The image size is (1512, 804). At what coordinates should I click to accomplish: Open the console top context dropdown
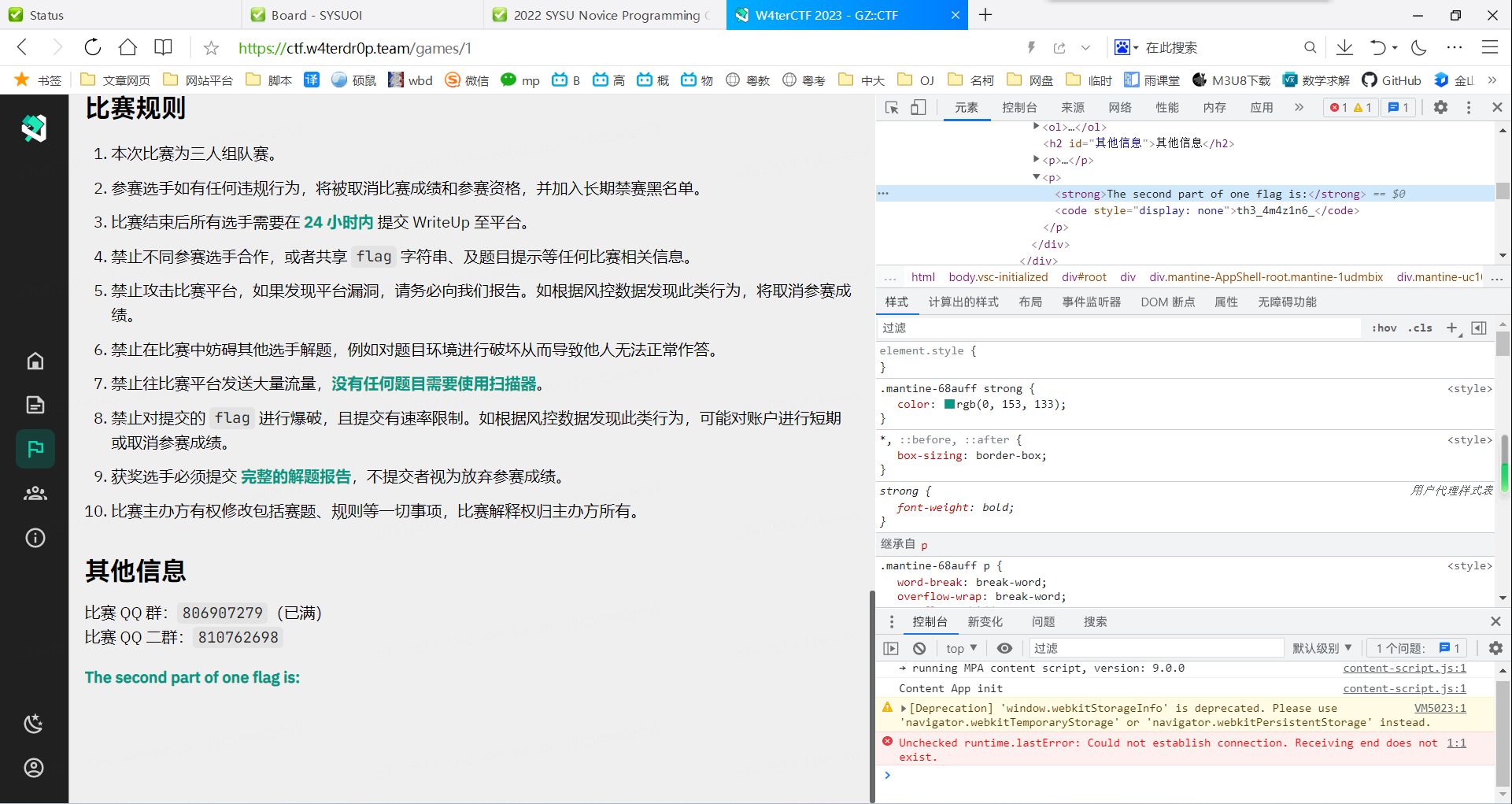(x=961, y=648)
